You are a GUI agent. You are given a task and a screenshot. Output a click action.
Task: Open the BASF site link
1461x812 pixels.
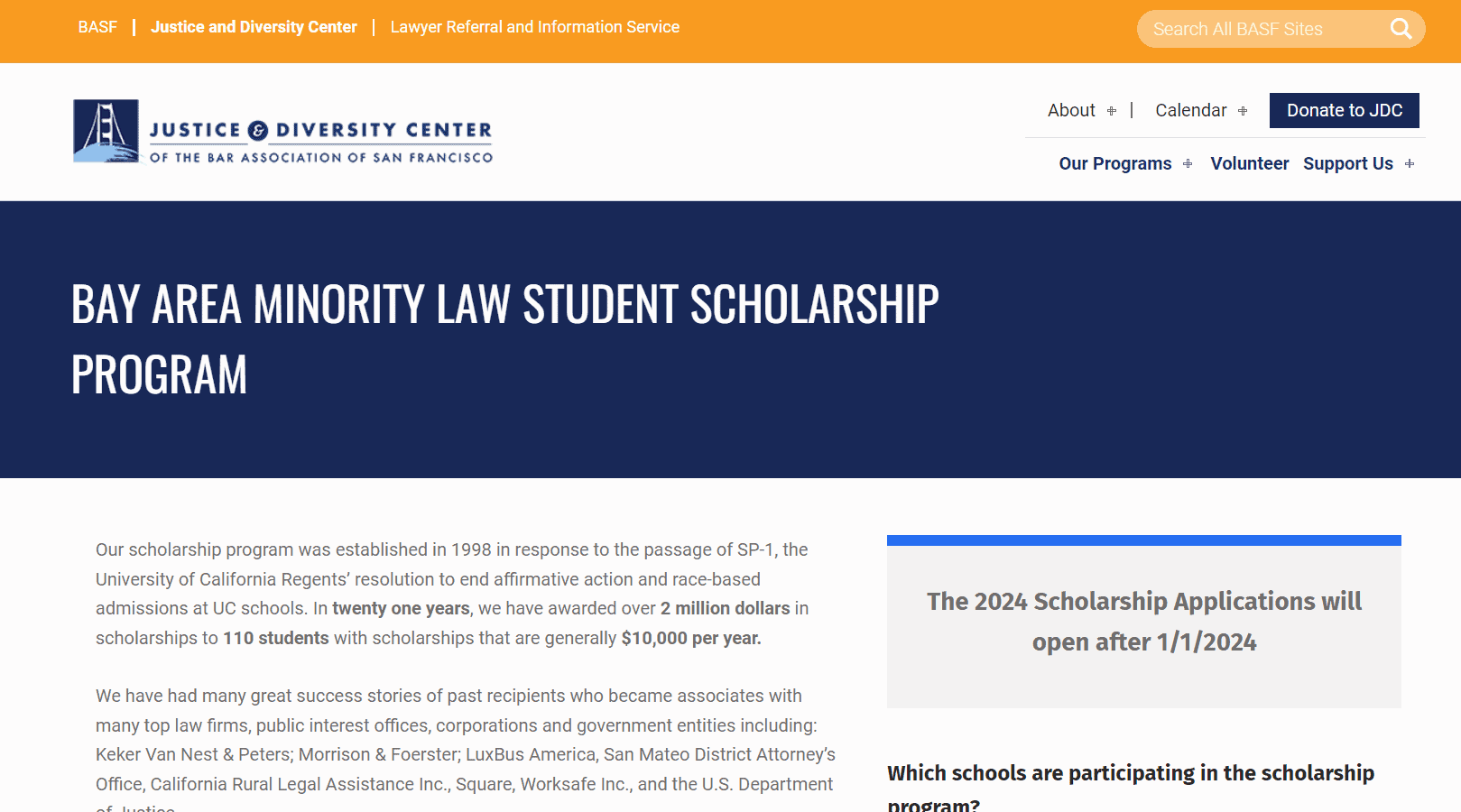pos(97,27)
